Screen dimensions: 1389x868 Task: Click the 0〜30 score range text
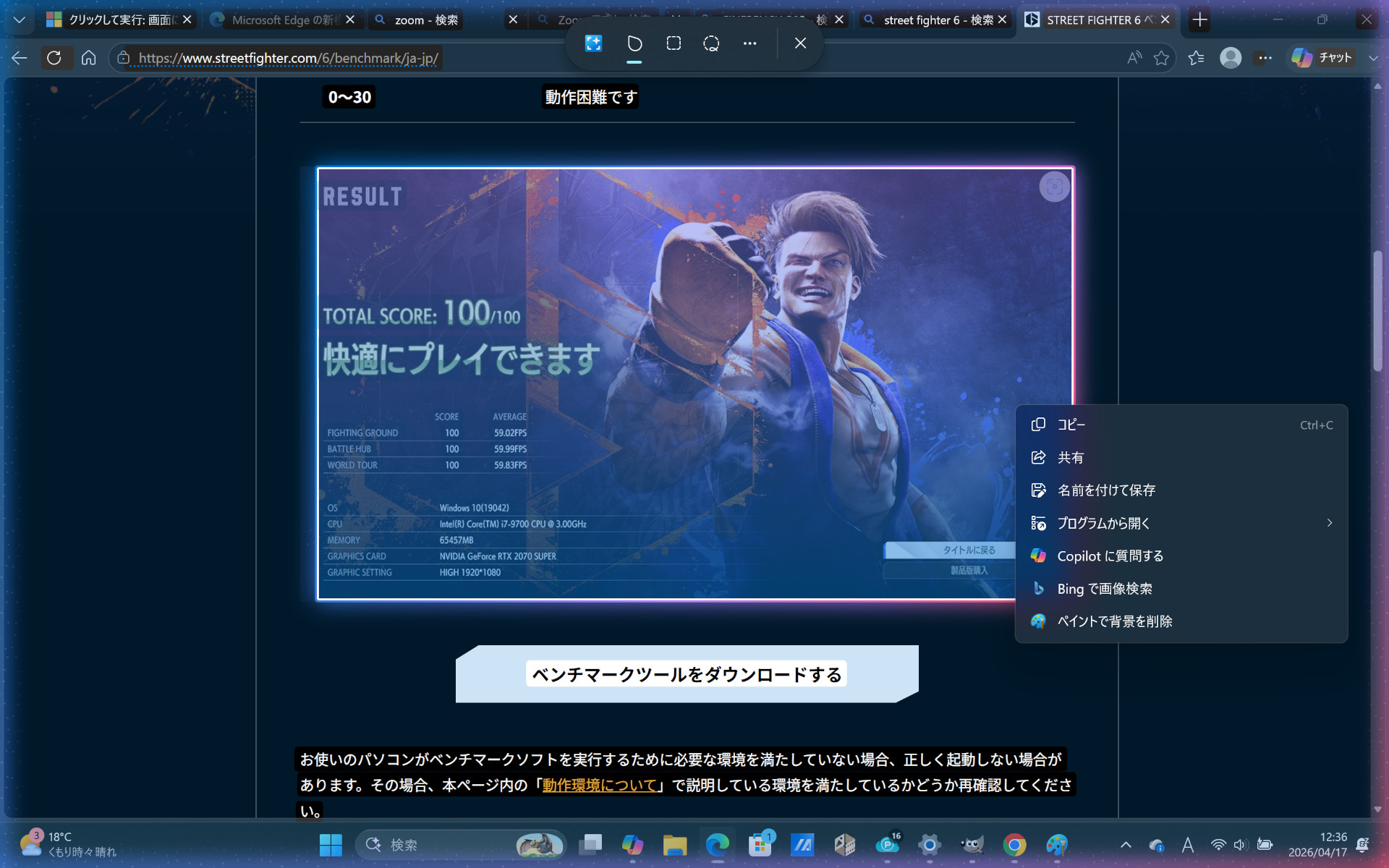[349, 97]
